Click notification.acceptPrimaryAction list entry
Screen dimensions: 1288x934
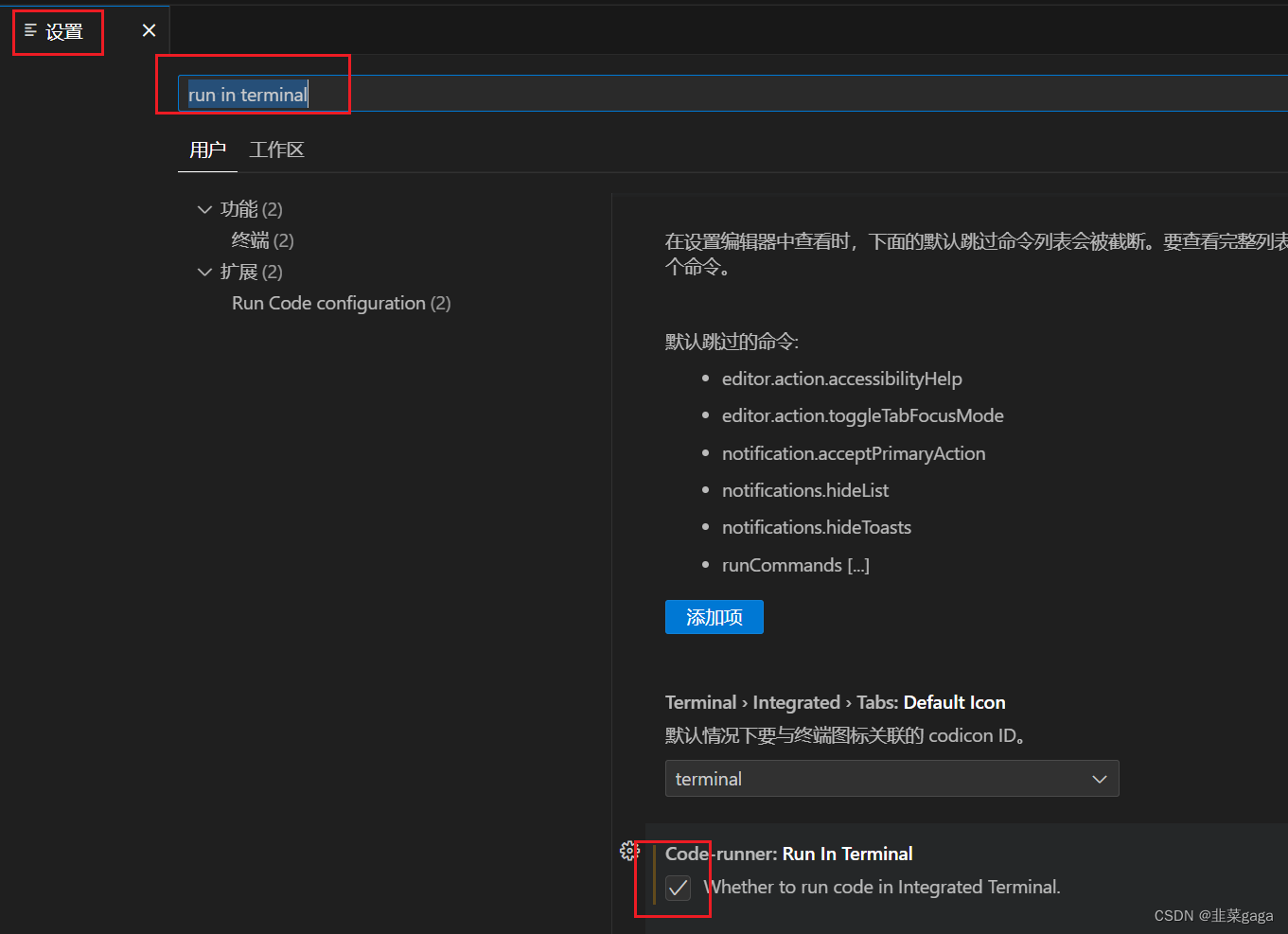tap(854, 453)
